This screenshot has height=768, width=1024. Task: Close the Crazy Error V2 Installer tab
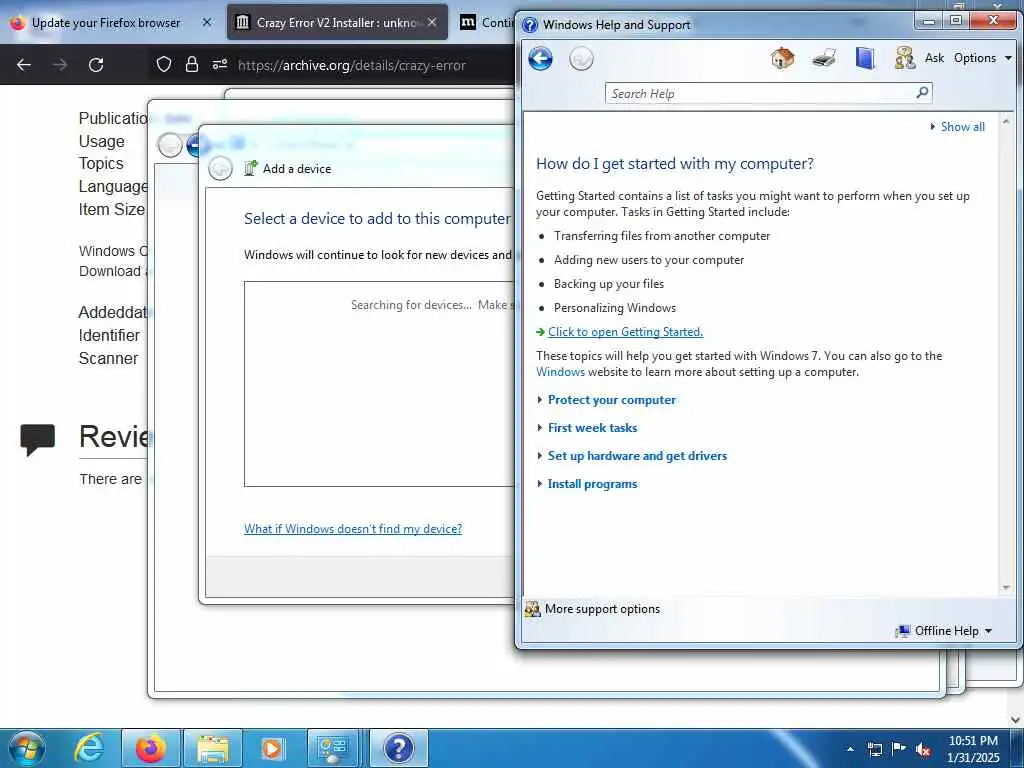click(x=432, y=22)
